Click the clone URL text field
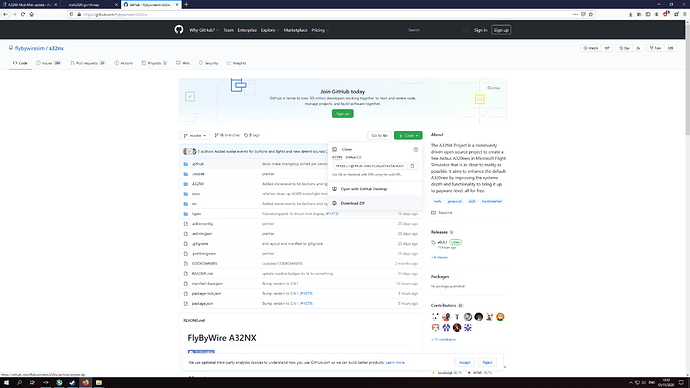 370,166
